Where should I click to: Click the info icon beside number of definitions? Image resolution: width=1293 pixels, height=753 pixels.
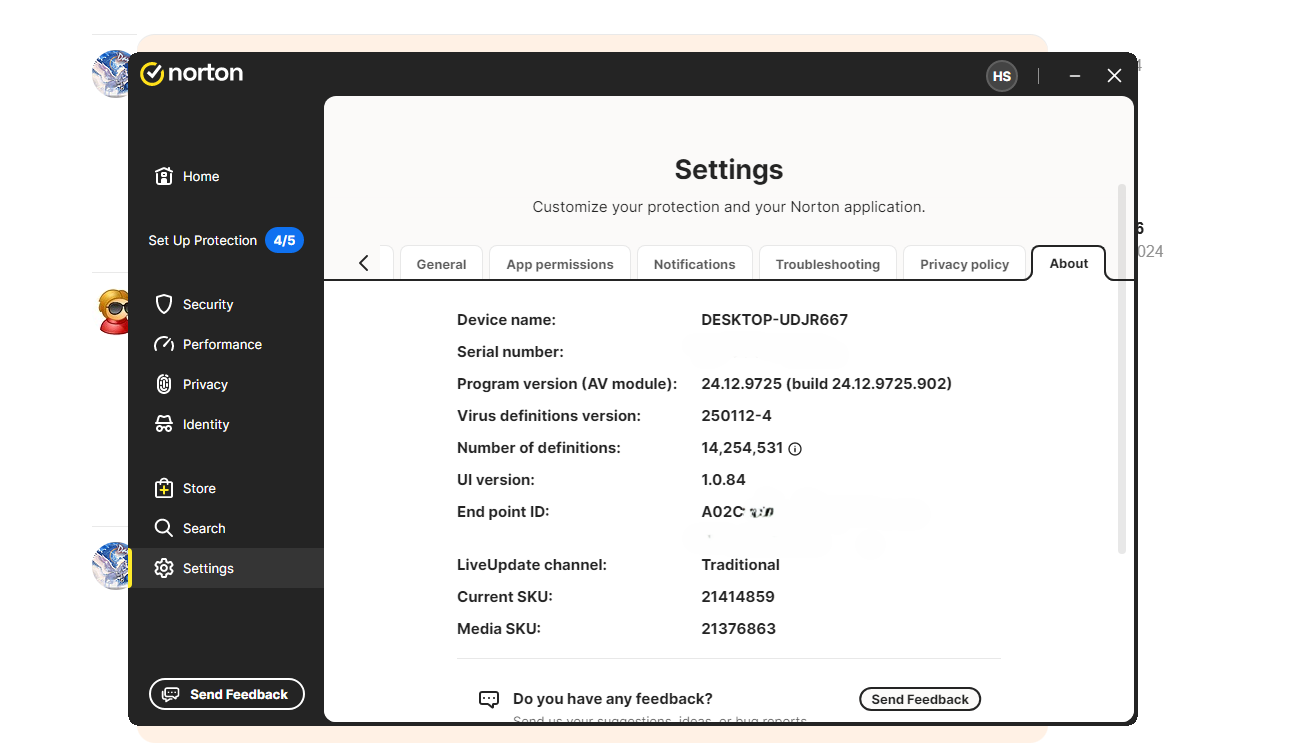click(795, 449)
